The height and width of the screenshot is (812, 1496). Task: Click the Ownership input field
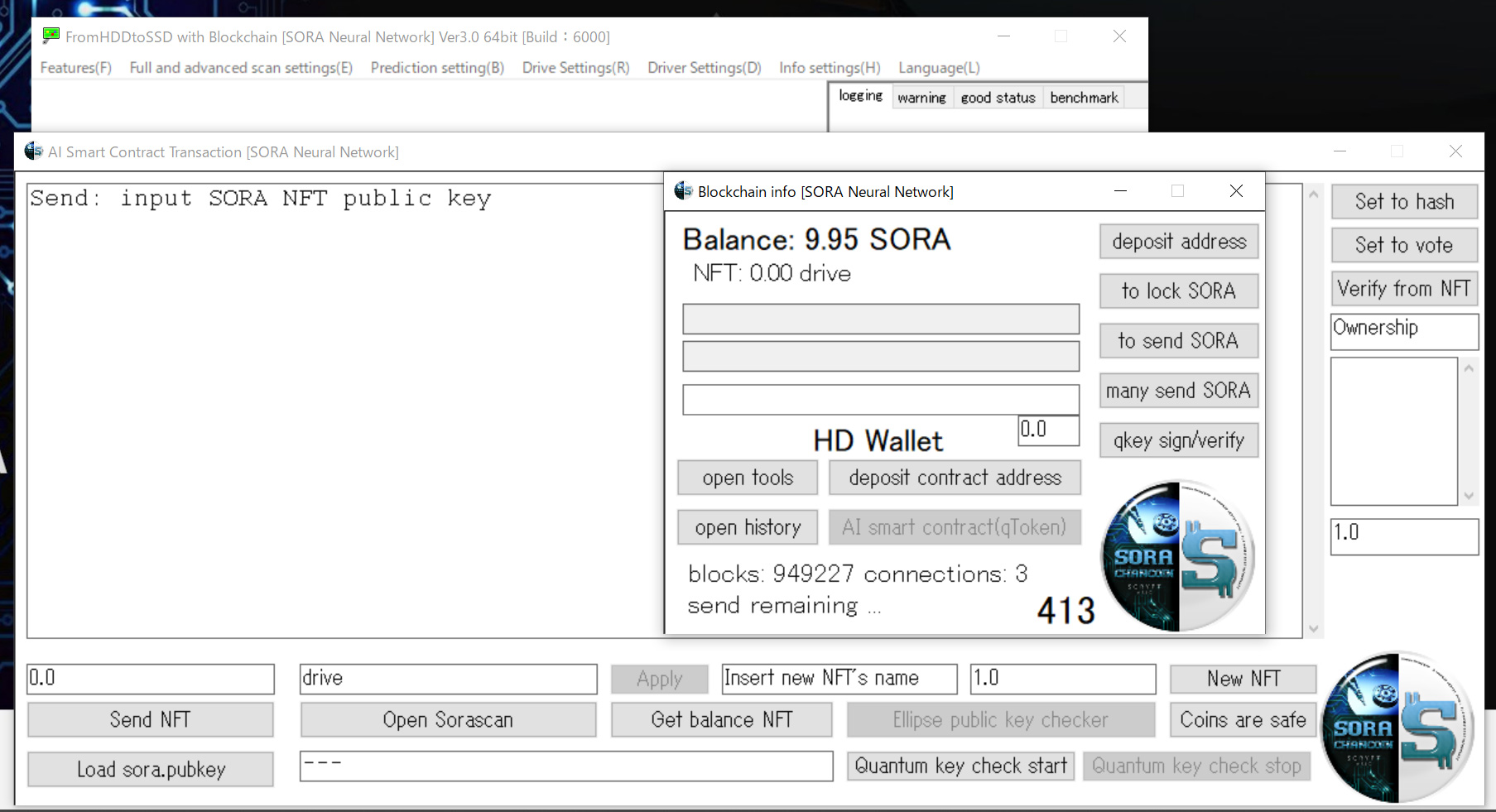tap(1404, 331)
